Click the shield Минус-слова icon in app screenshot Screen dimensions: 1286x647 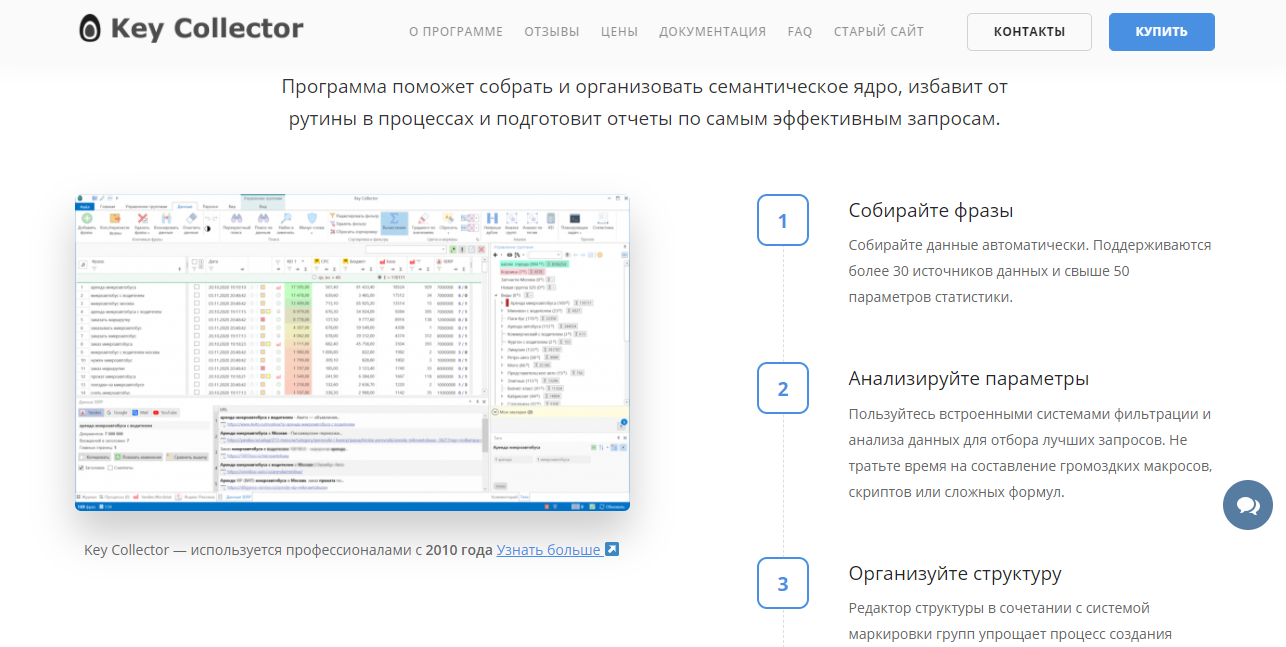312,218
